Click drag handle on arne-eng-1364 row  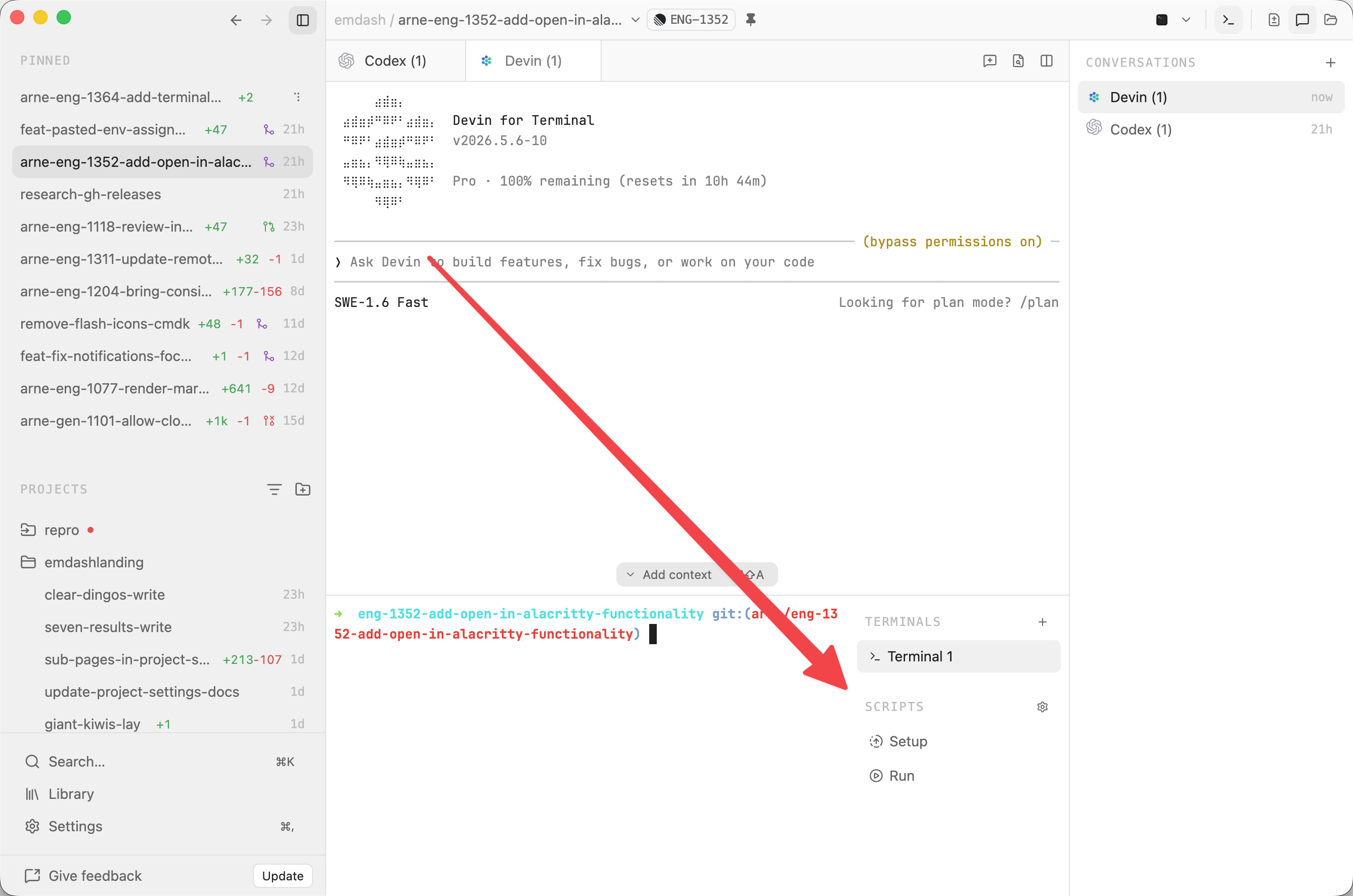297,97
